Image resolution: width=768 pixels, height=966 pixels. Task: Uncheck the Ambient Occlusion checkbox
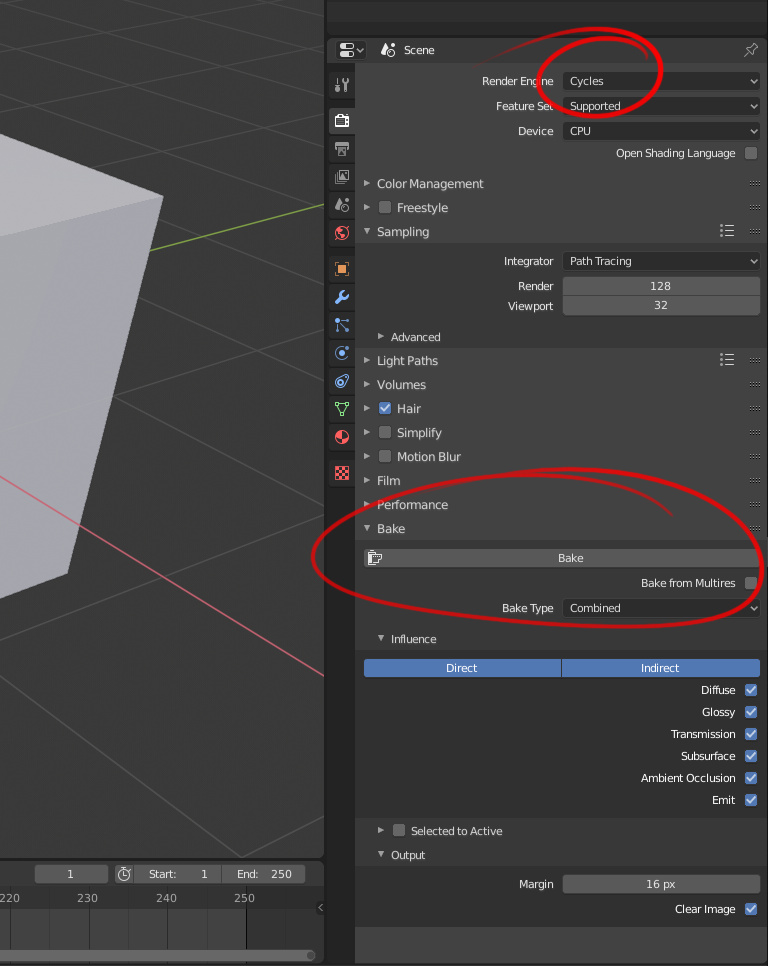[751, 778]
